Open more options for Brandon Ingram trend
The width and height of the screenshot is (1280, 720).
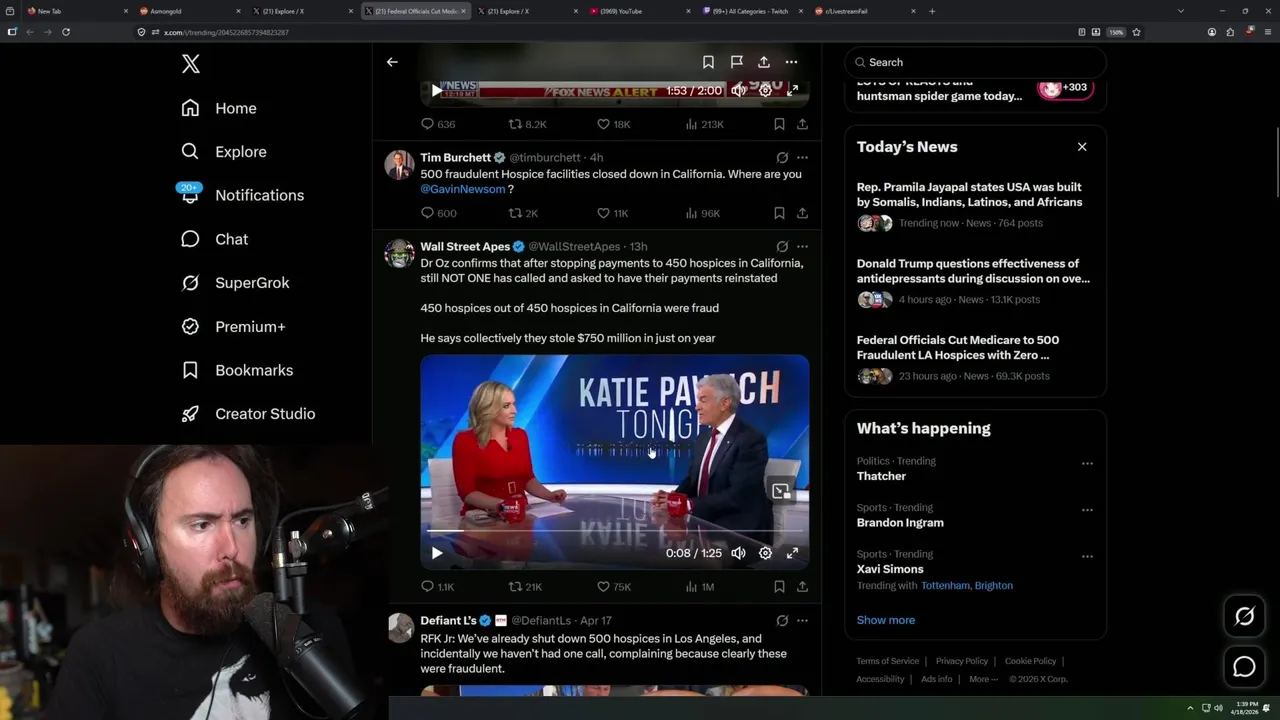pyautogui.click(x=1087, y=510)
